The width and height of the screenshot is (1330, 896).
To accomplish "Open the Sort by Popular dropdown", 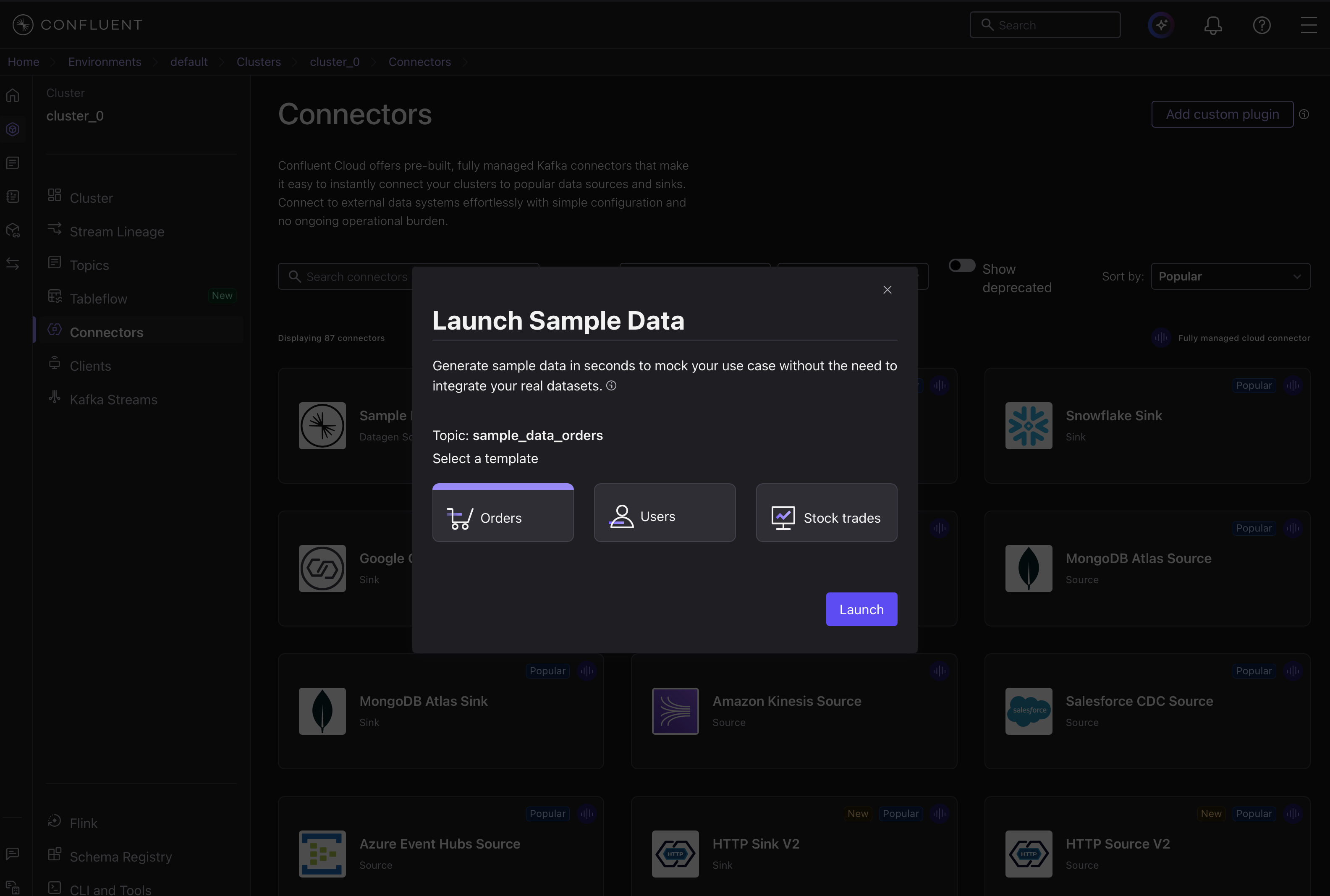I will click(x=1231, y=277).
